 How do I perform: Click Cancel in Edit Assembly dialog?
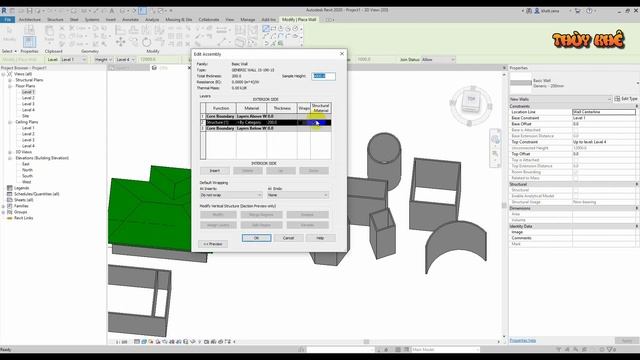(289, 238)
